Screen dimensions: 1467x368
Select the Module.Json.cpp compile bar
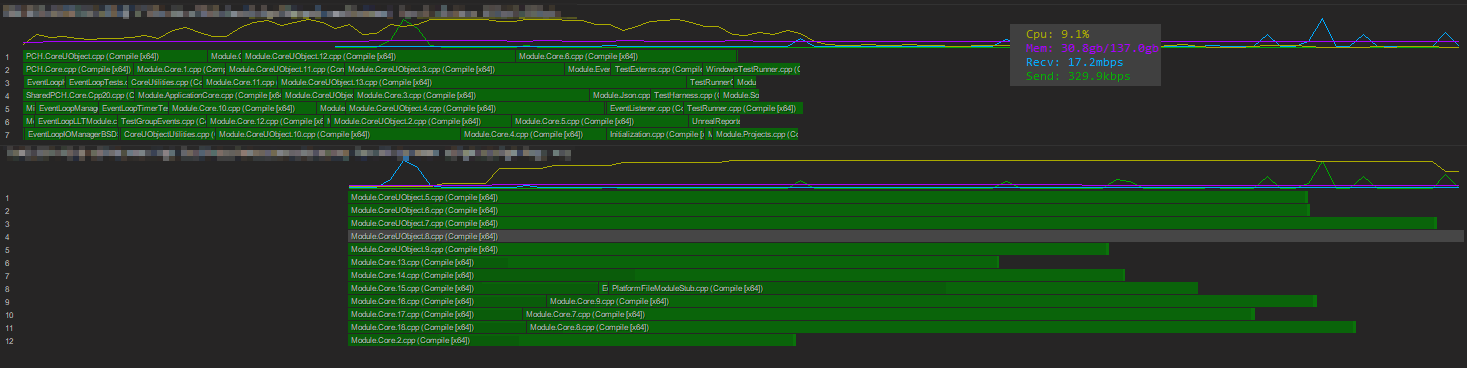click(620, 95)
